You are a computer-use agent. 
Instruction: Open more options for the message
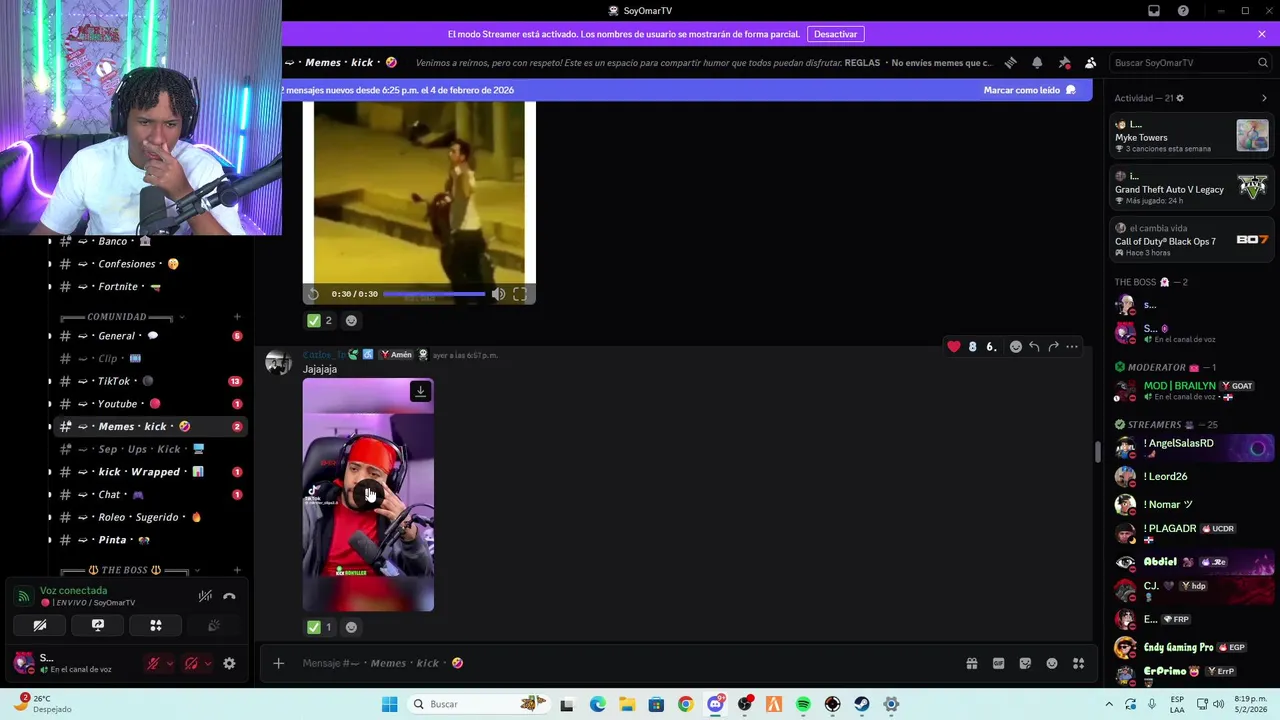(x=1072, y=347)
